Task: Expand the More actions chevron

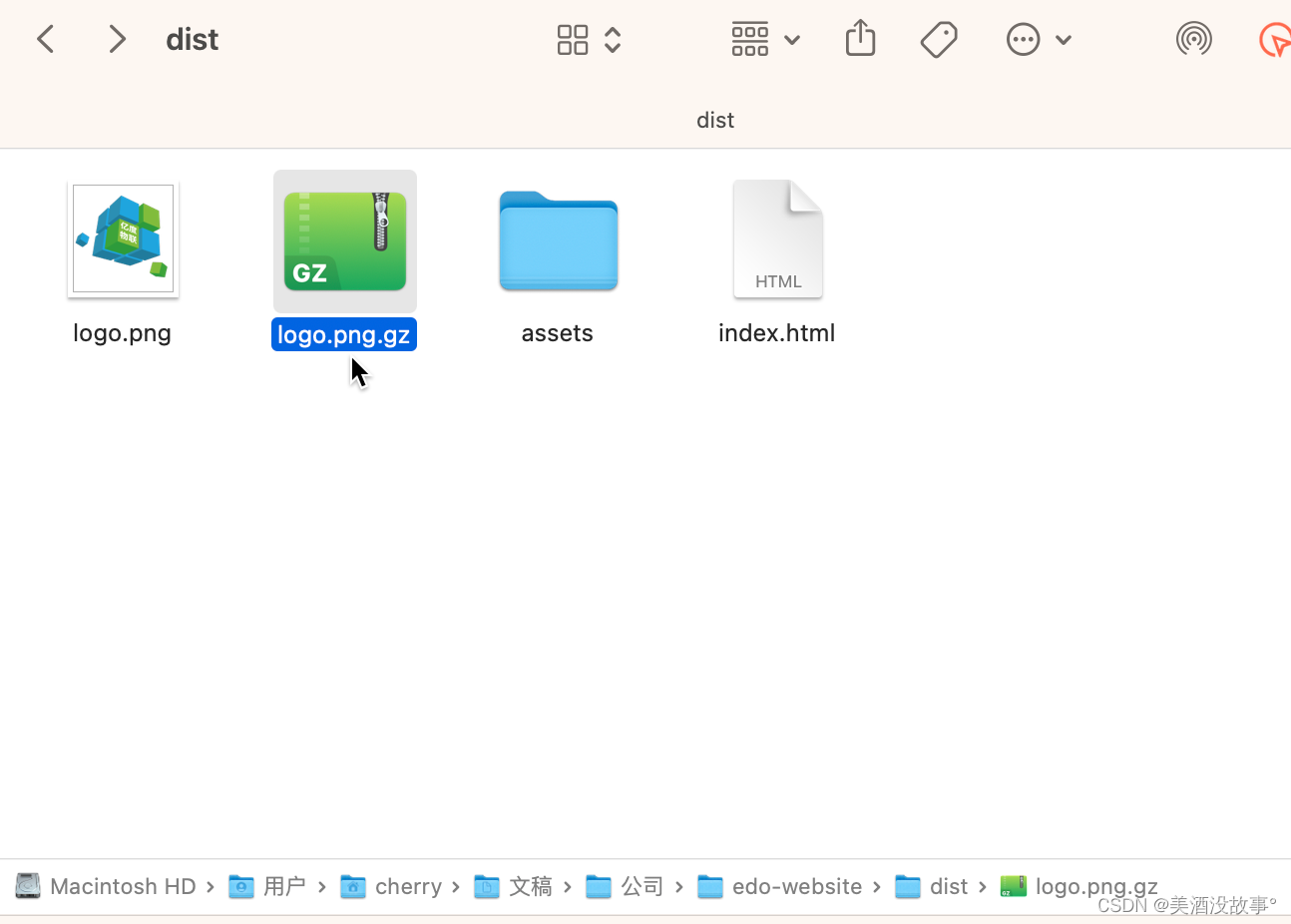Action: pyautogui.click(x=1064, y=41)
